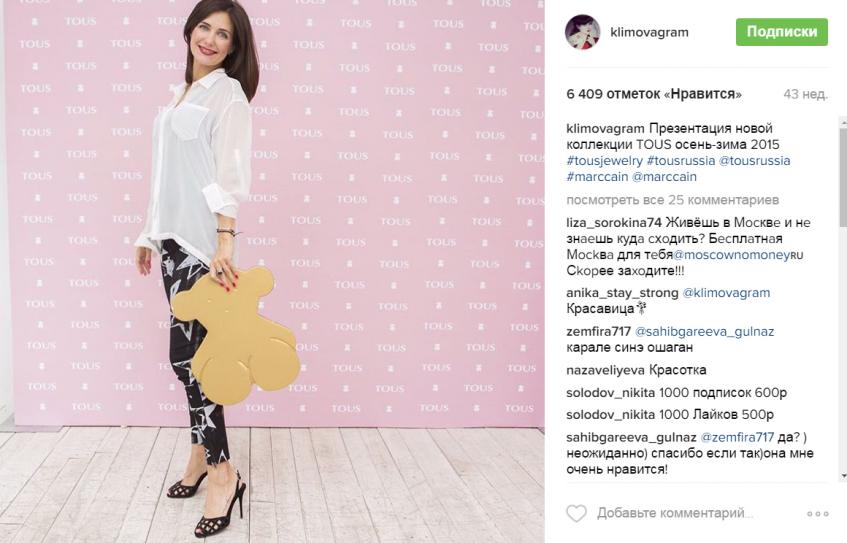
Task: Click the Добавьте комментарий input field
Action: (x=675, y=513)
